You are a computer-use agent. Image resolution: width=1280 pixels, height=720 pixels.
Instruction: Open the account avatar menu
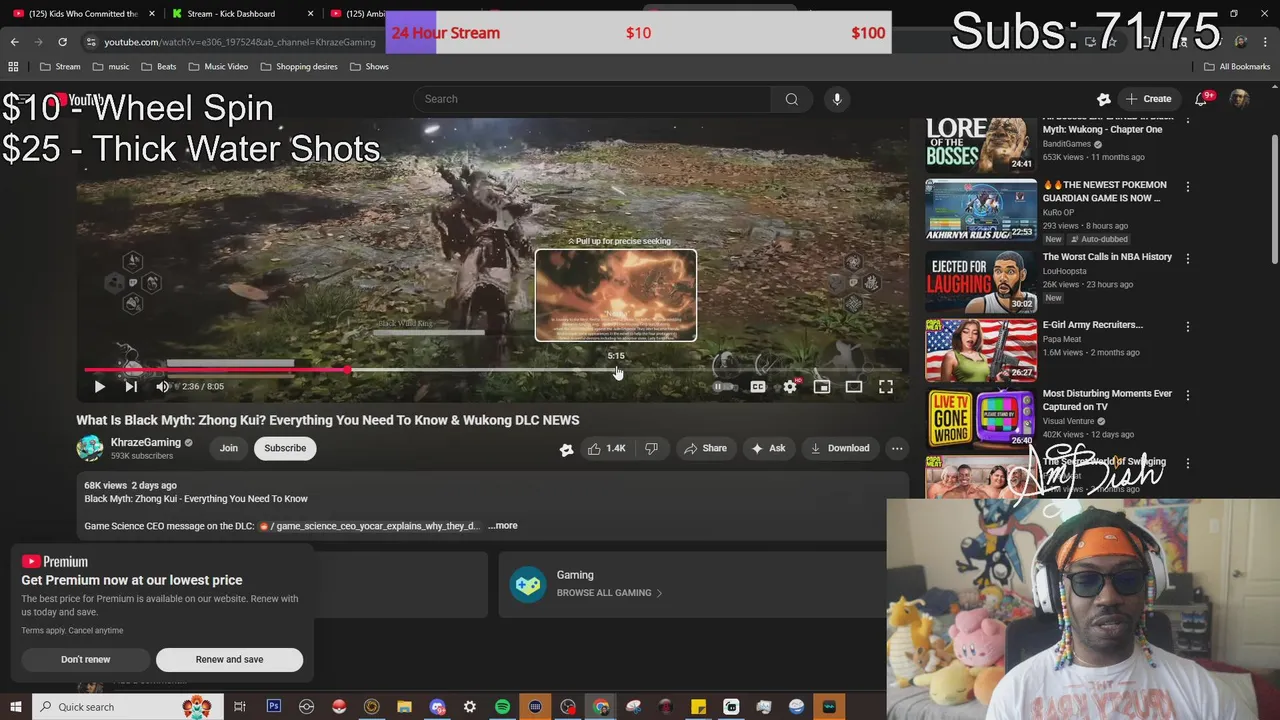pos(1239,99)
